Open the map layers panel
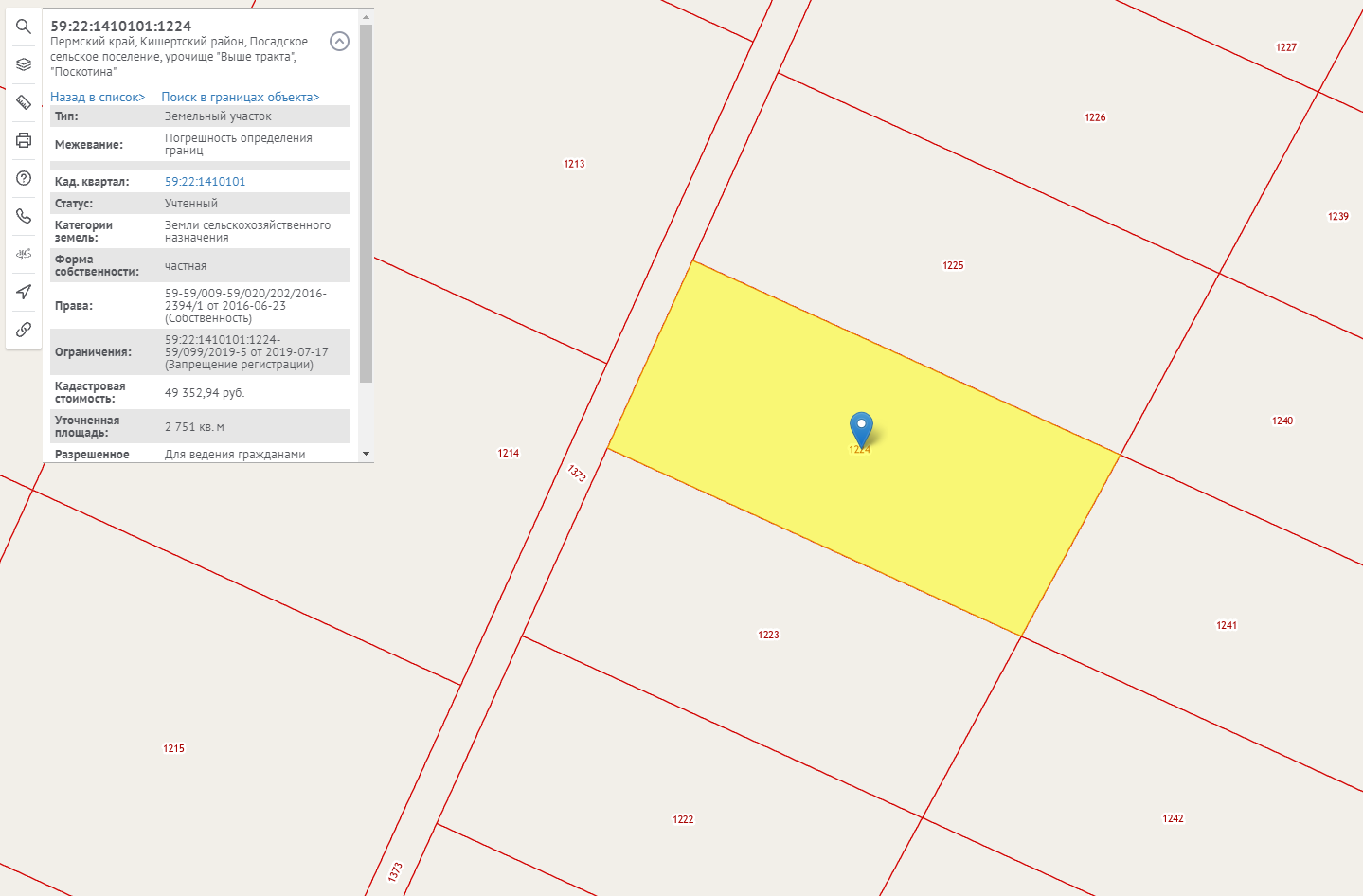Screen dimensions: 1363x896 click(x=24, y=64)
